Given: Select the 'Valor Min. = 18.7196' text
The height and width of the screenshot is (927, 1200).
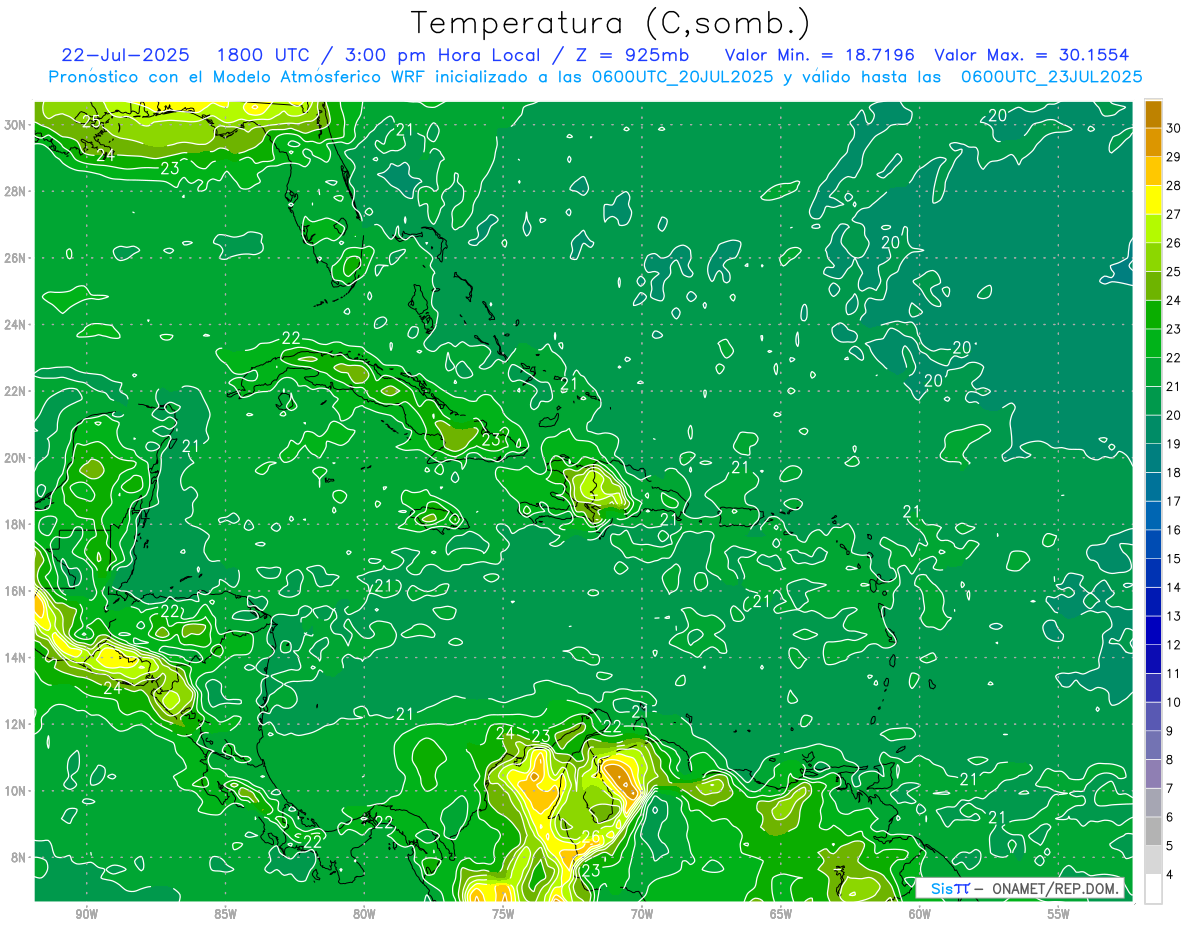Looking at the screenshot, I should tap(819, 54).
